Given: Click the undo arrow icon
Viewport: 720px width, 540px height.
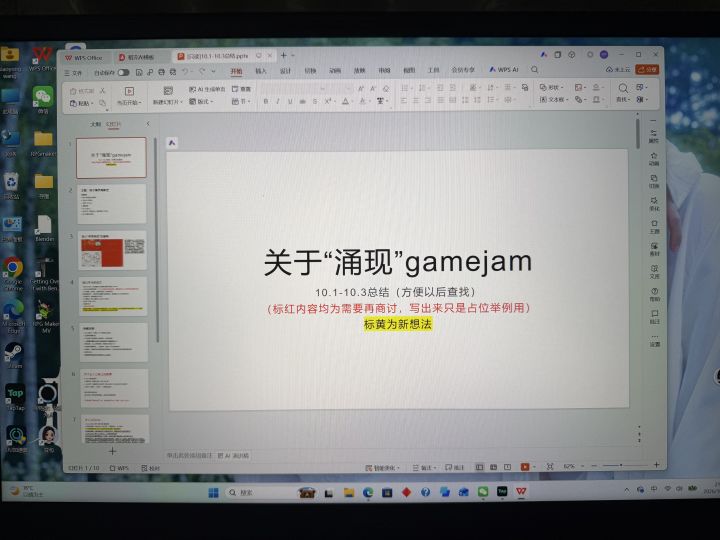Looking at the screenshot, I should pos(185,72).
